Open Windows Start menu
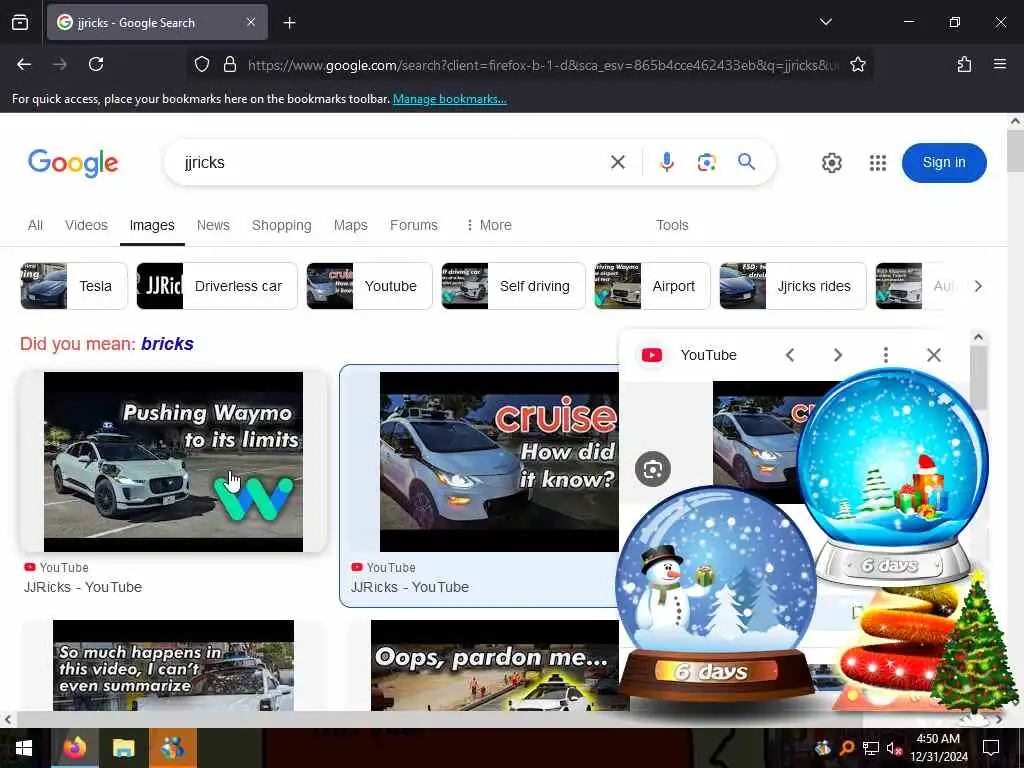Screen dimensions: 1024x768 pyautogui.click(x=24, y=748)
